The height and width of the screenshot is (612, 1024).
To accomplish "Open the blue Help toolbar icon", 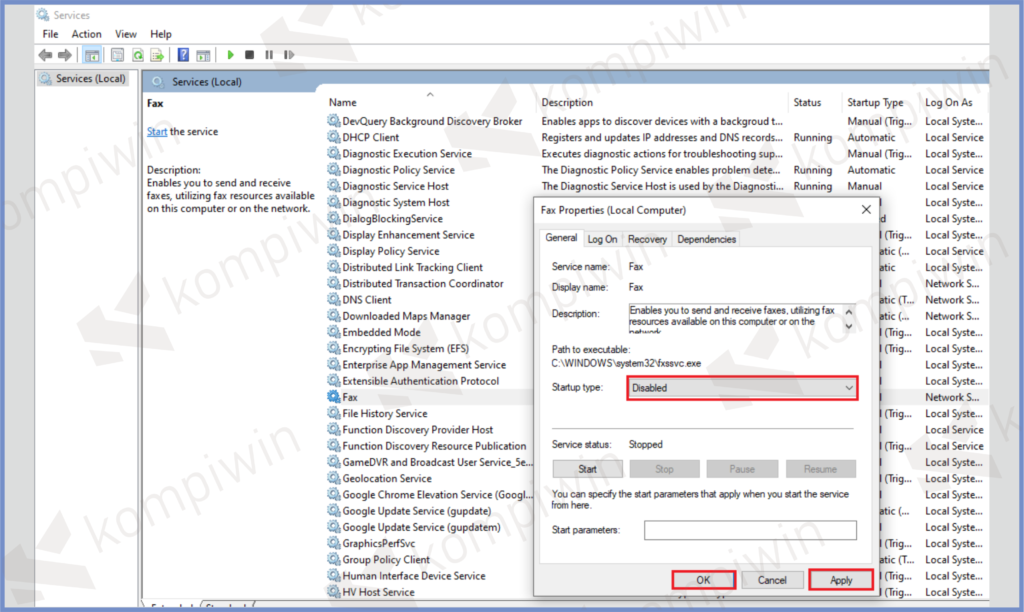I will pyautogui.click(x=183, y=55).
